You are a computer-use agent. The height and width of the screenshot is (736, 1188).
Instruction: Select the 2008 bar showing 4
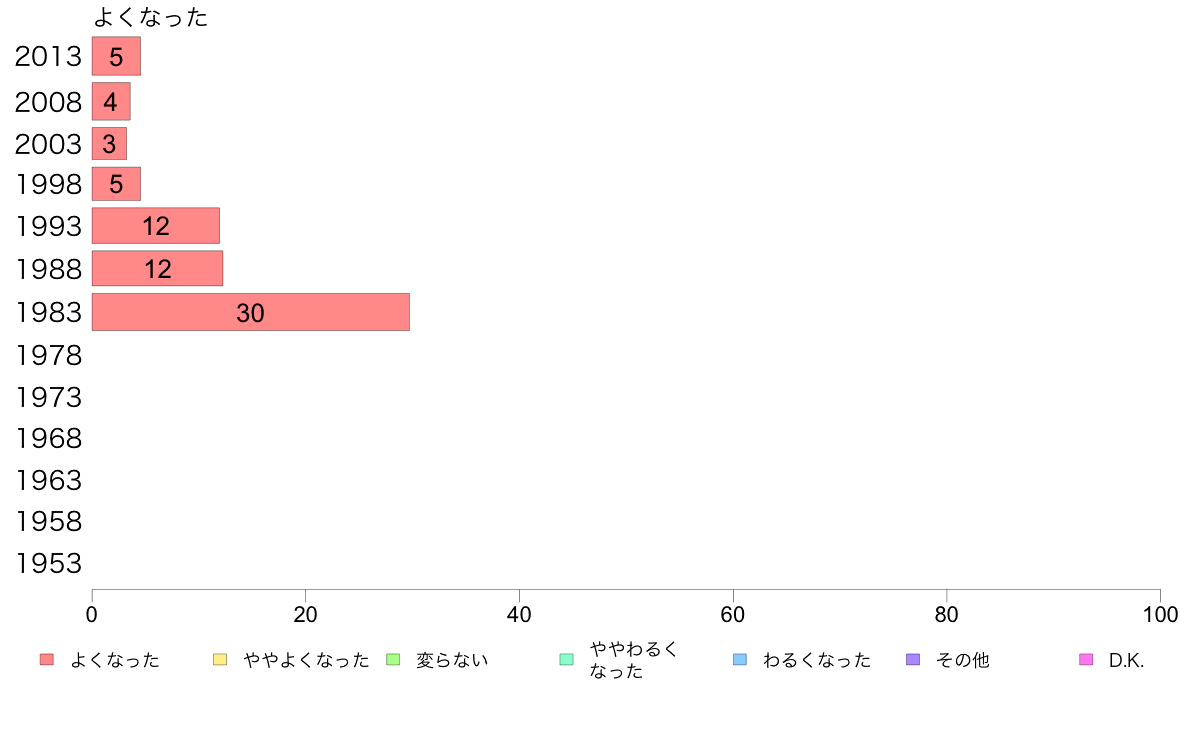tap(111, 102)
